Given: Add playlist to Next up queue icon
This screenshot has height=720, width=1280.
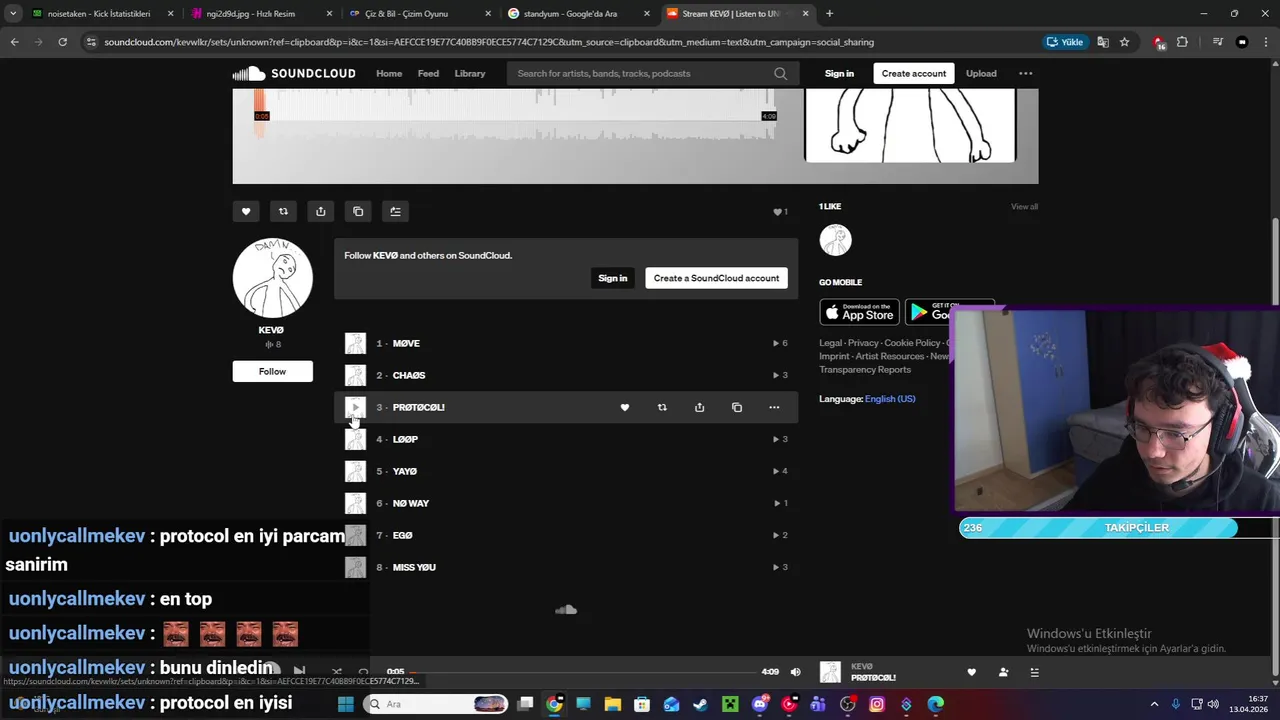Looking at the screenshot, I should [395, 211].
